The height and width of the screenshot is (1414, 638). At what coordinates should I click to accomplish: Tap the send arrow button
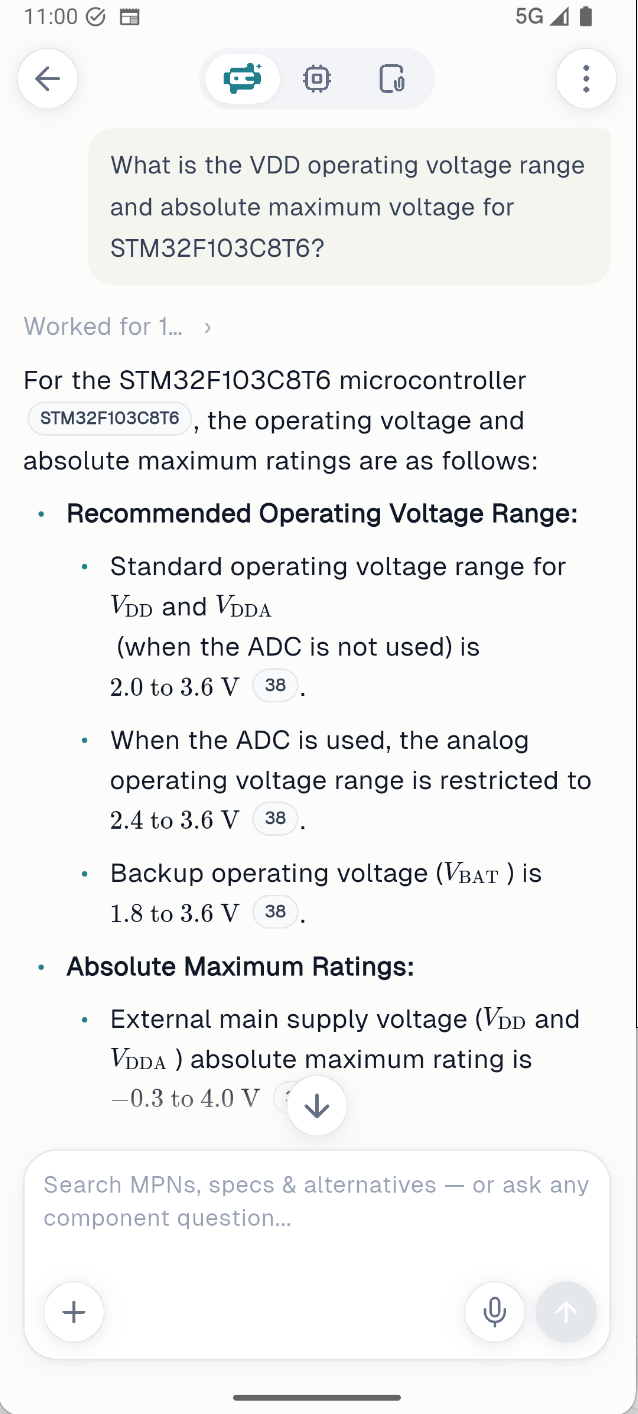point(566,1312)
